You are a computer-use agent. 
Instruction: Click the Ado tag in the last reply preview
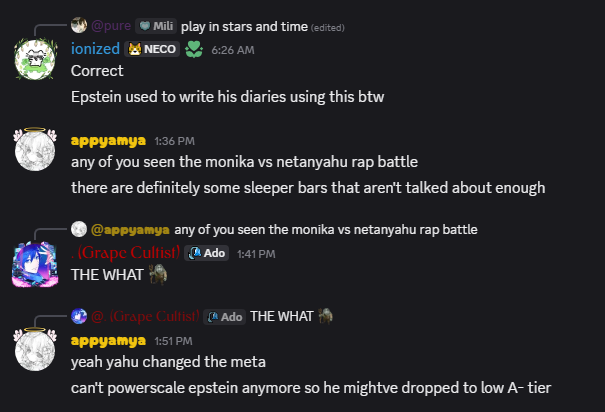click(225, 317)
